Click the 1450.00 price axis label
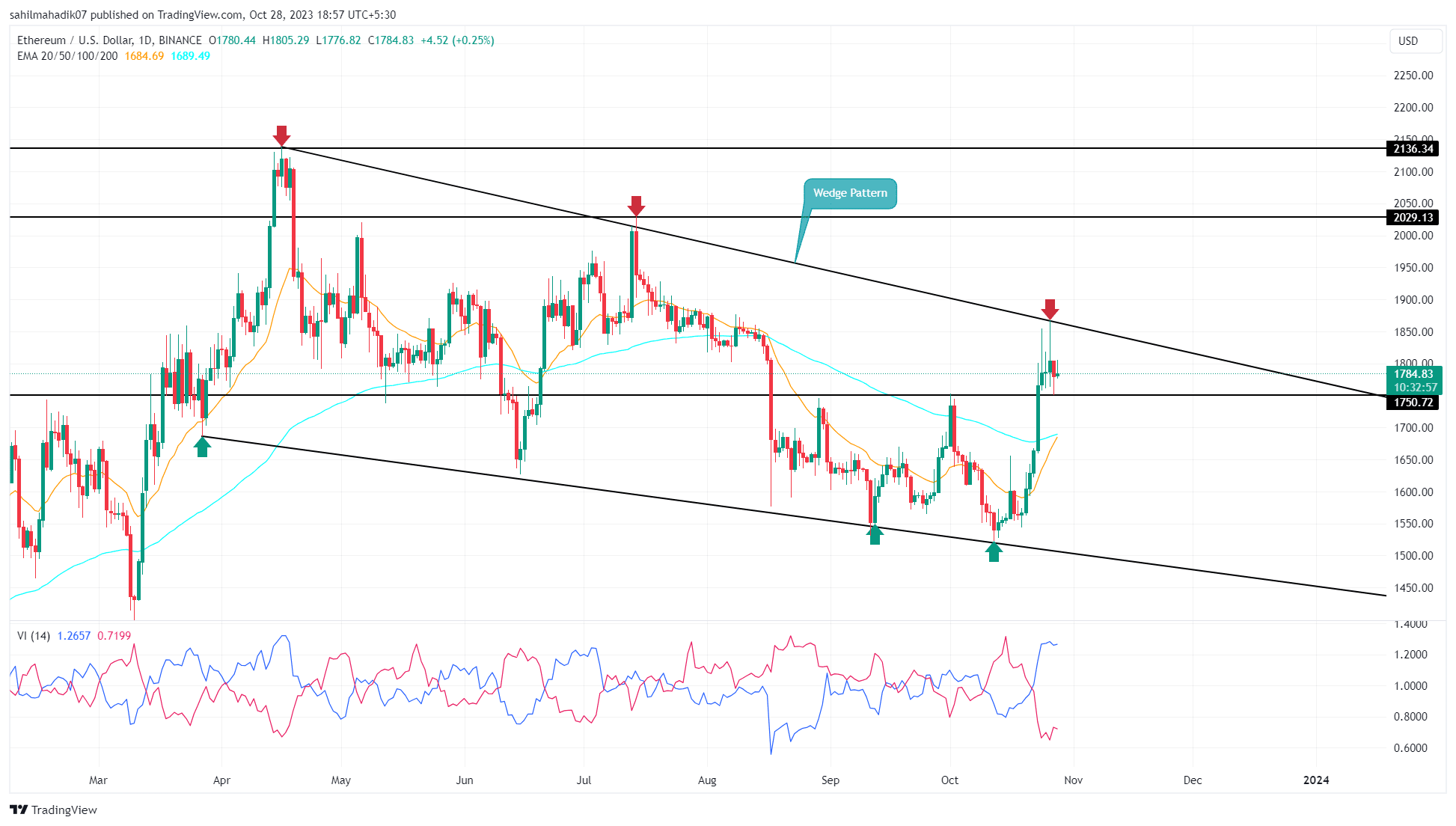The image size is (1456, 826). coord(1413,588)
